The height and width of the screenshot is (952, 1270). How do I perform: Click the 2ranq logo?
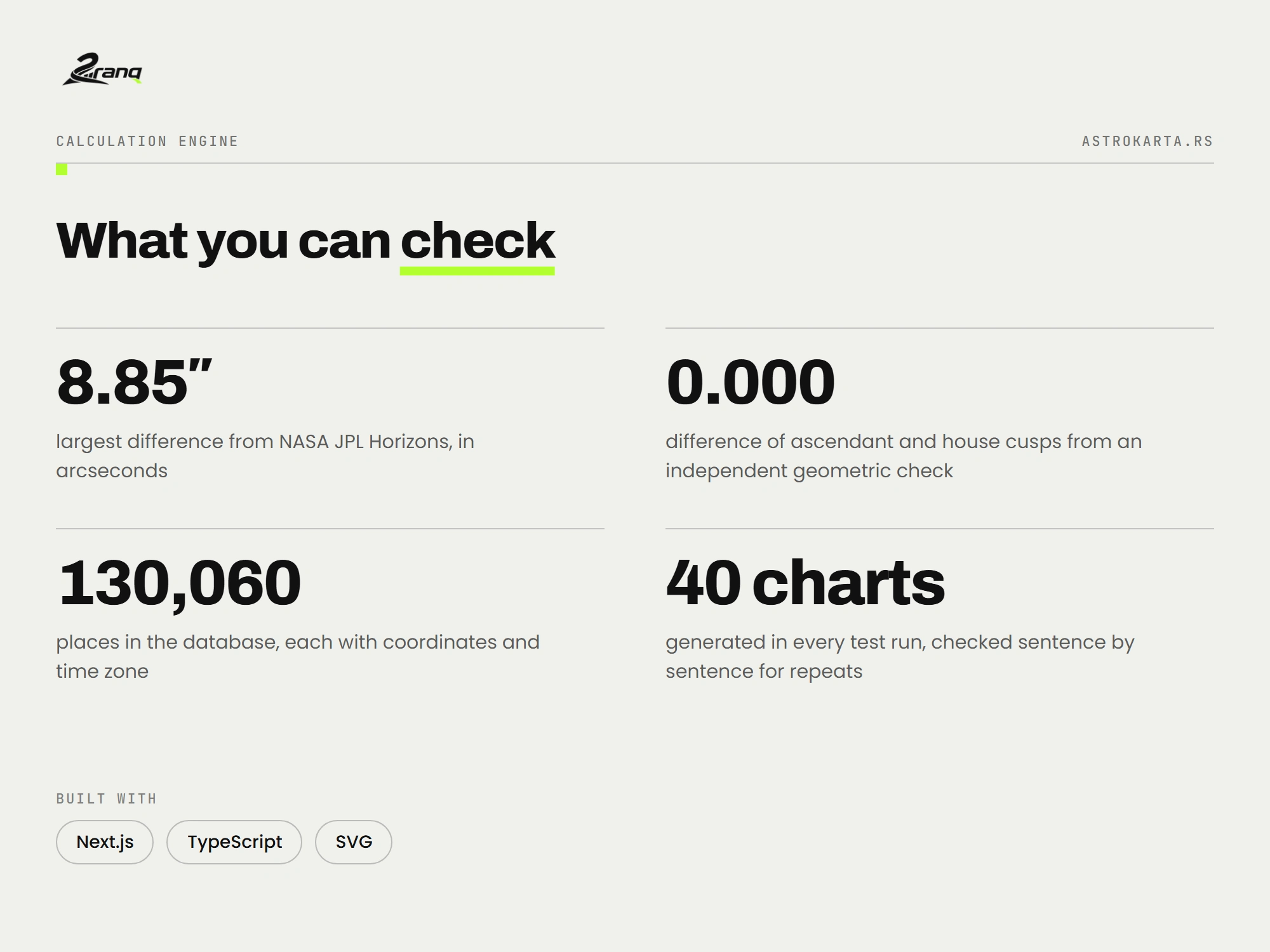[x=102, y=69]
